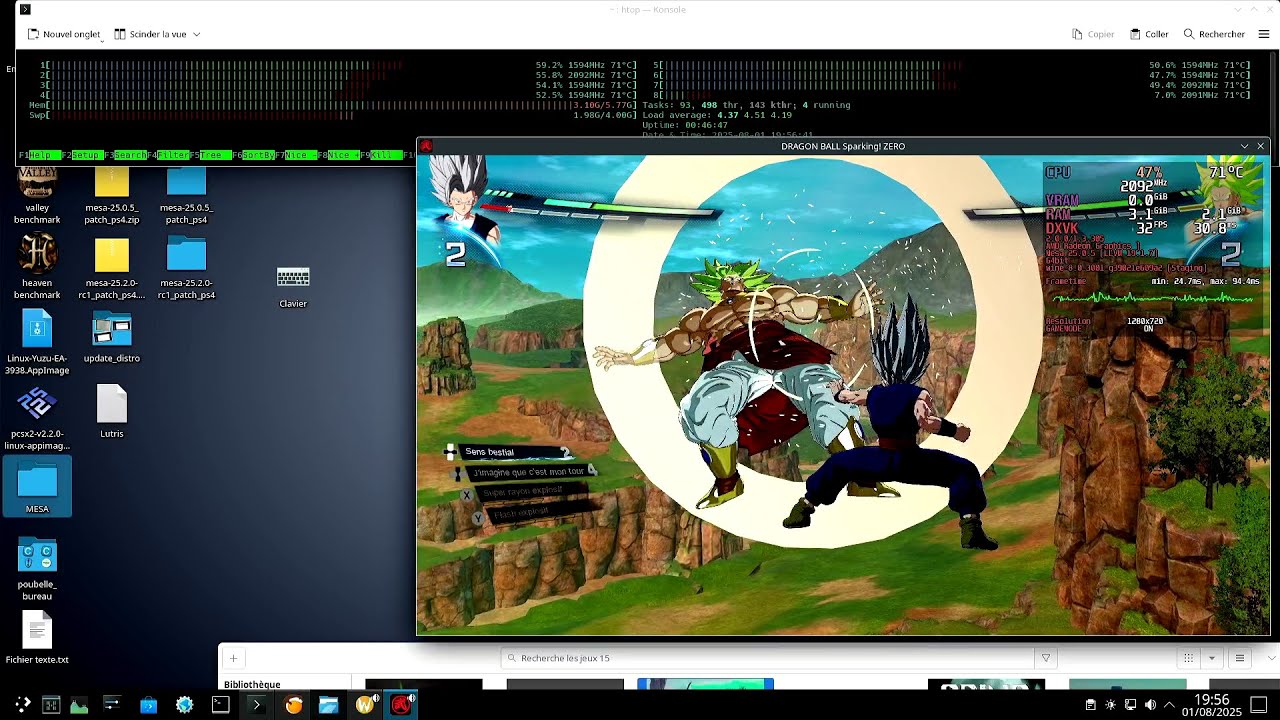Click the game icon in the game title bar

425,146
